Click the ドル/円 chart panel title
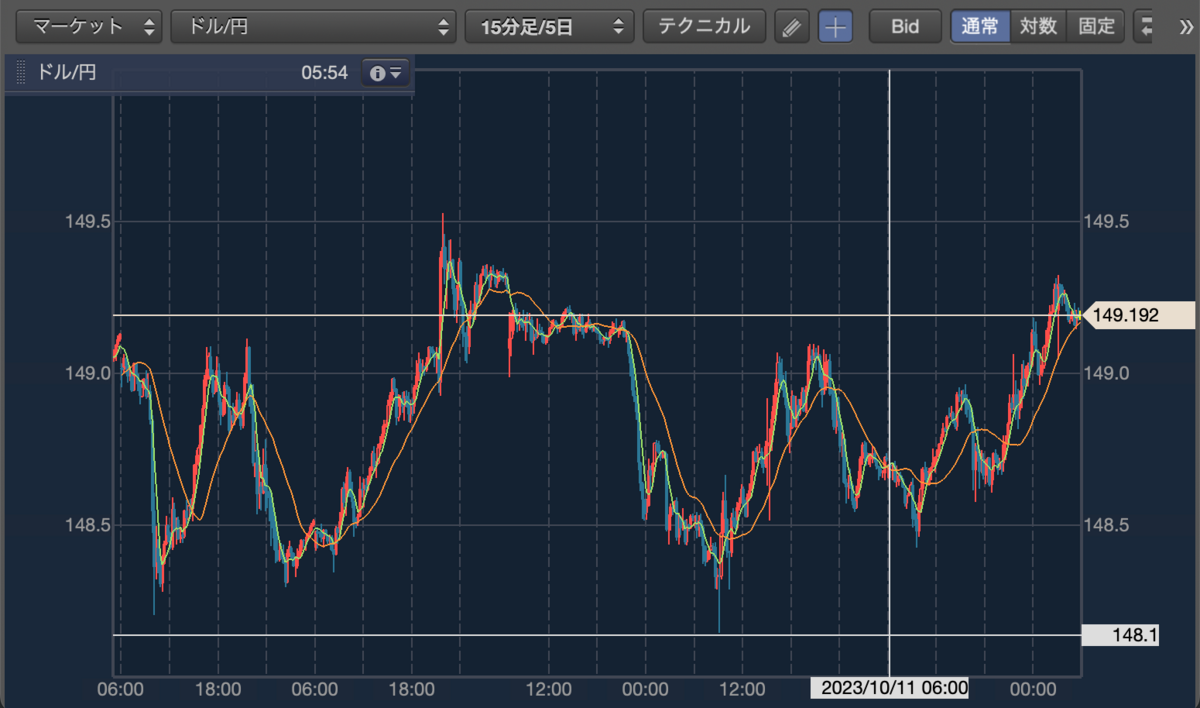 pos(67,73)
